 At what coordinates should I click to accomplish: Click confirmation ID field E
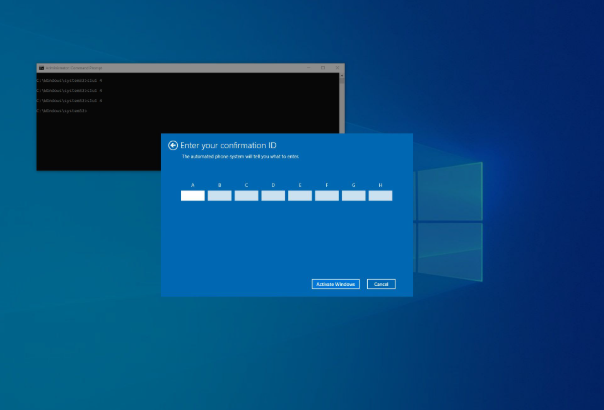[300, 196]
